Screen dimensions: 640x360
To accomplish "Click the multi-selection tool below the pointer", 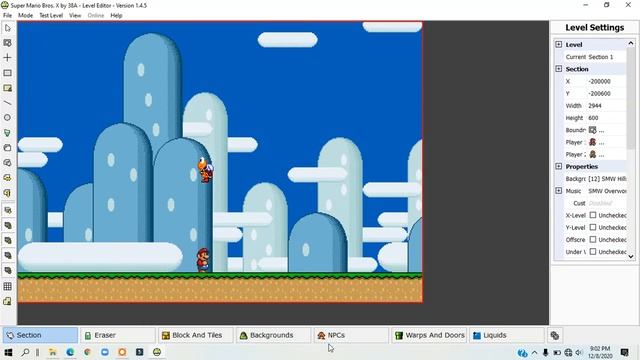I will tap(7, 43).
